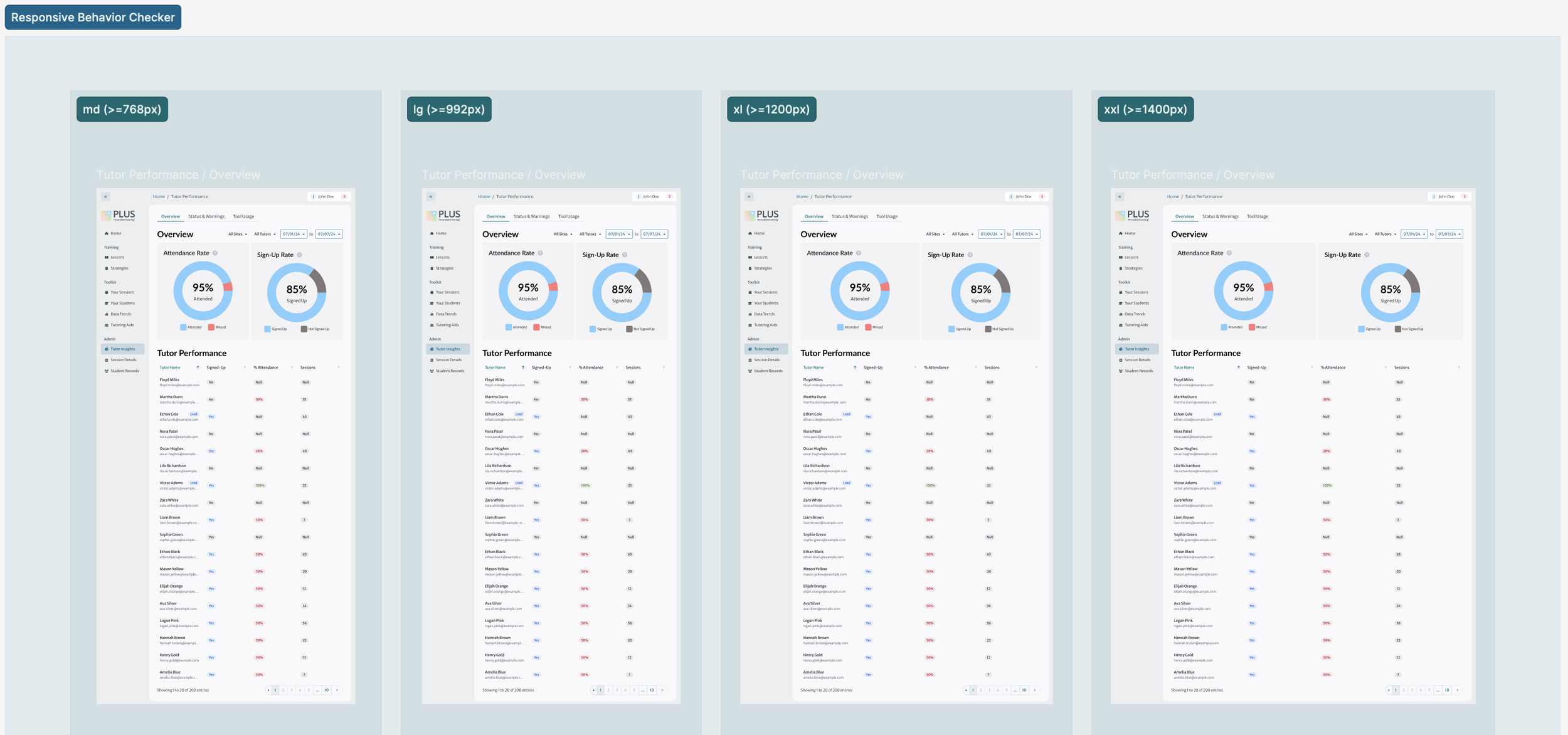Go to pagination page 10 in lg frame
1568x735 pixels.
[x=651, y=690]
